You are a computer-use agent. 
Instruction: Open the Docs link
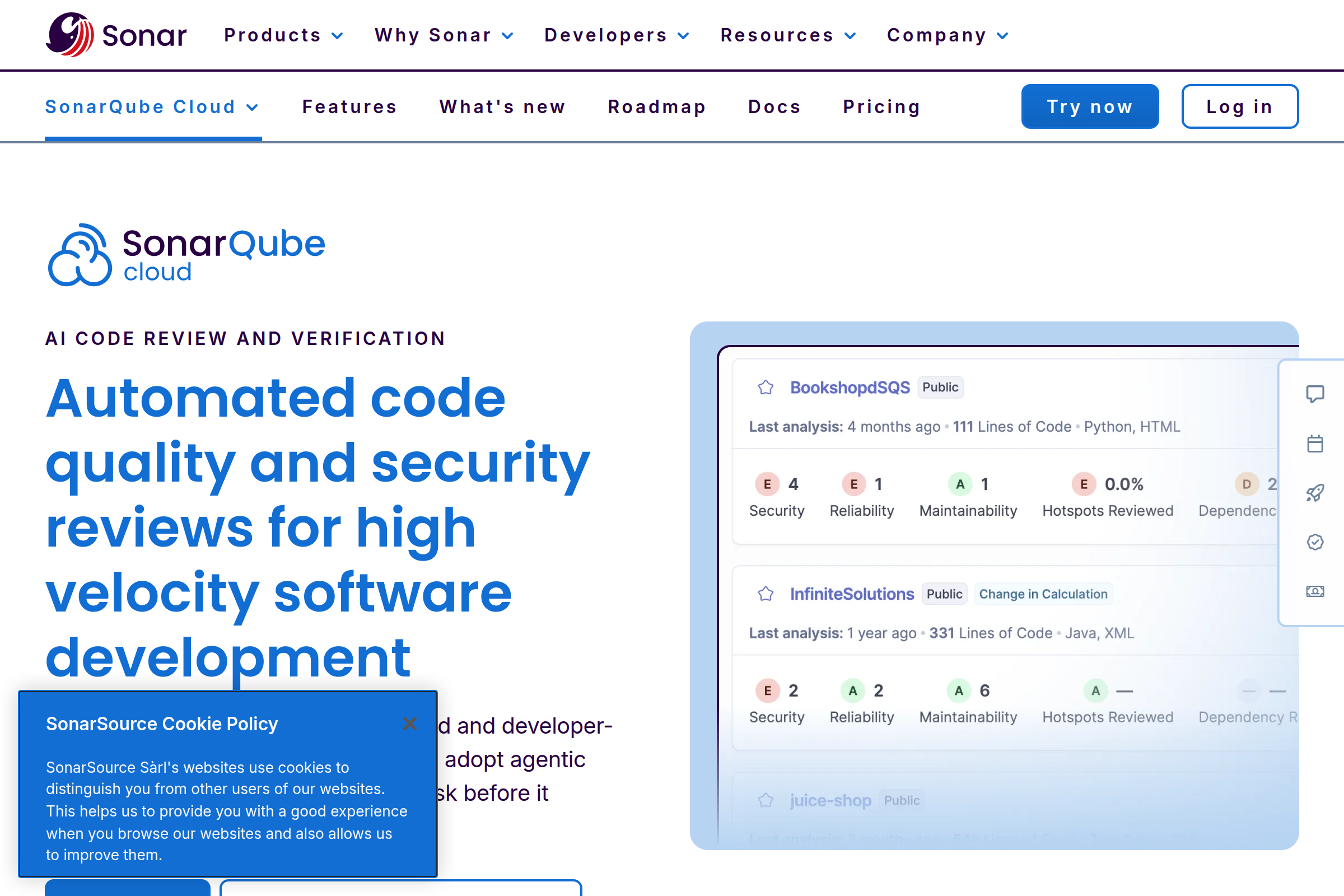(x=774, y=107)
